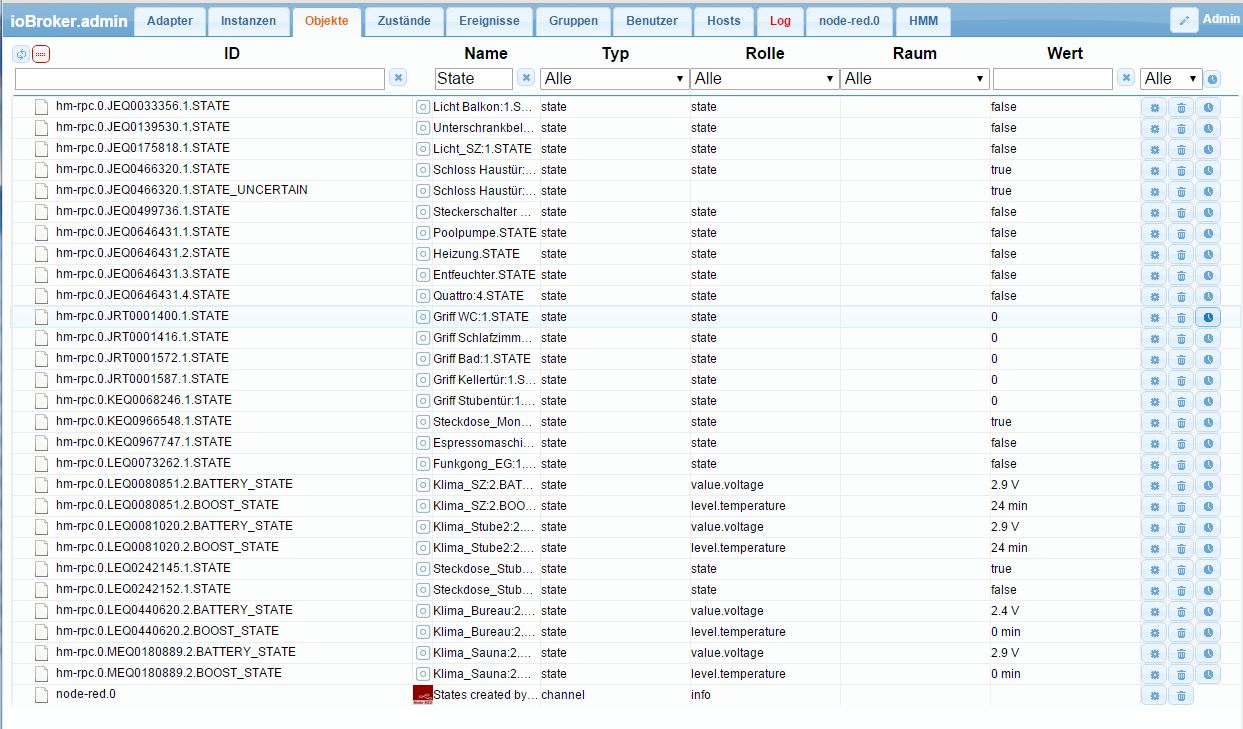Open settings for node-red.0 object
Screen dimensions: 1243x729
pyautogui.click(x=1154, y=695)
